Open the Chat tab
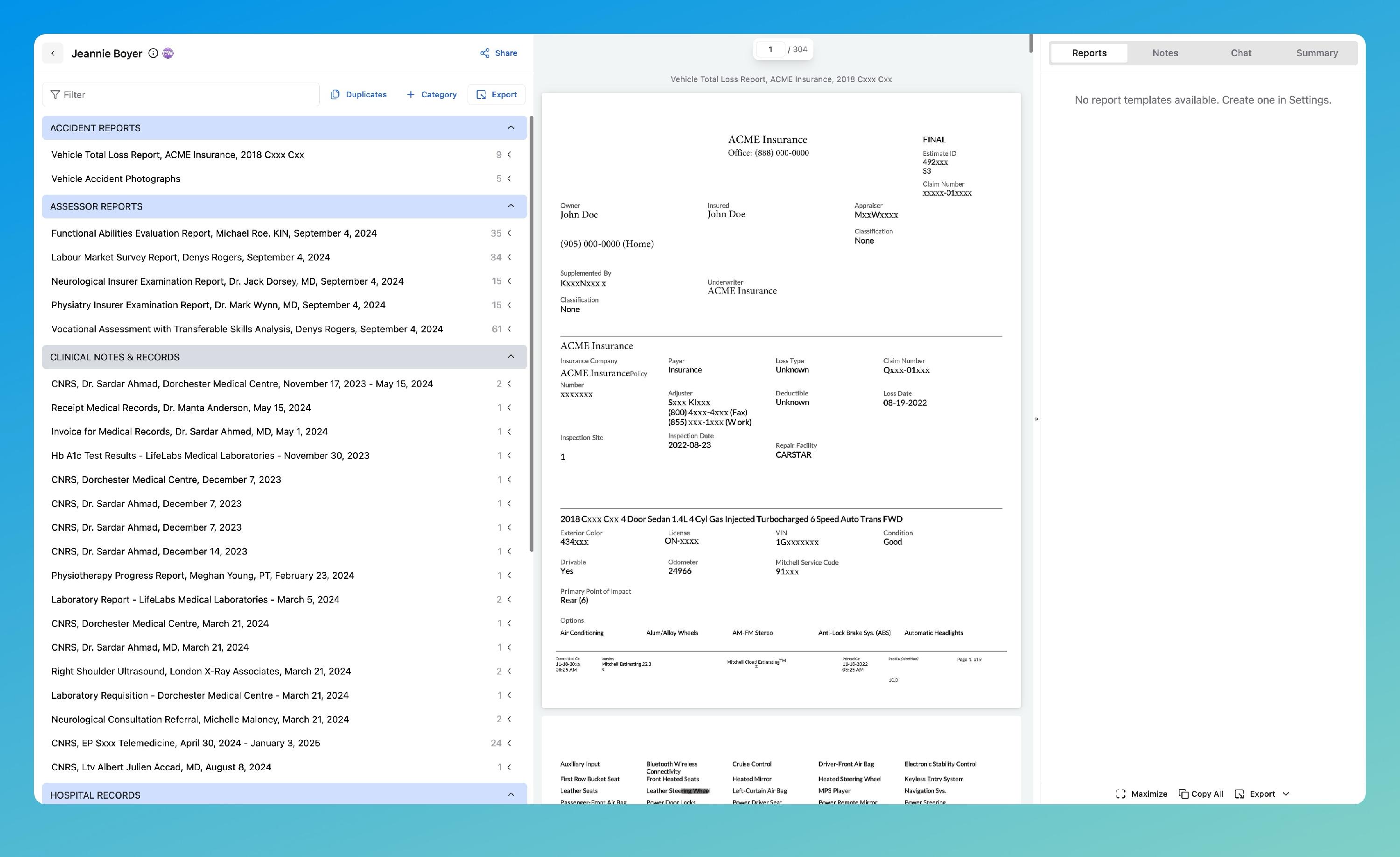This screenshot has height=857, width=1400. [1241, 53]
